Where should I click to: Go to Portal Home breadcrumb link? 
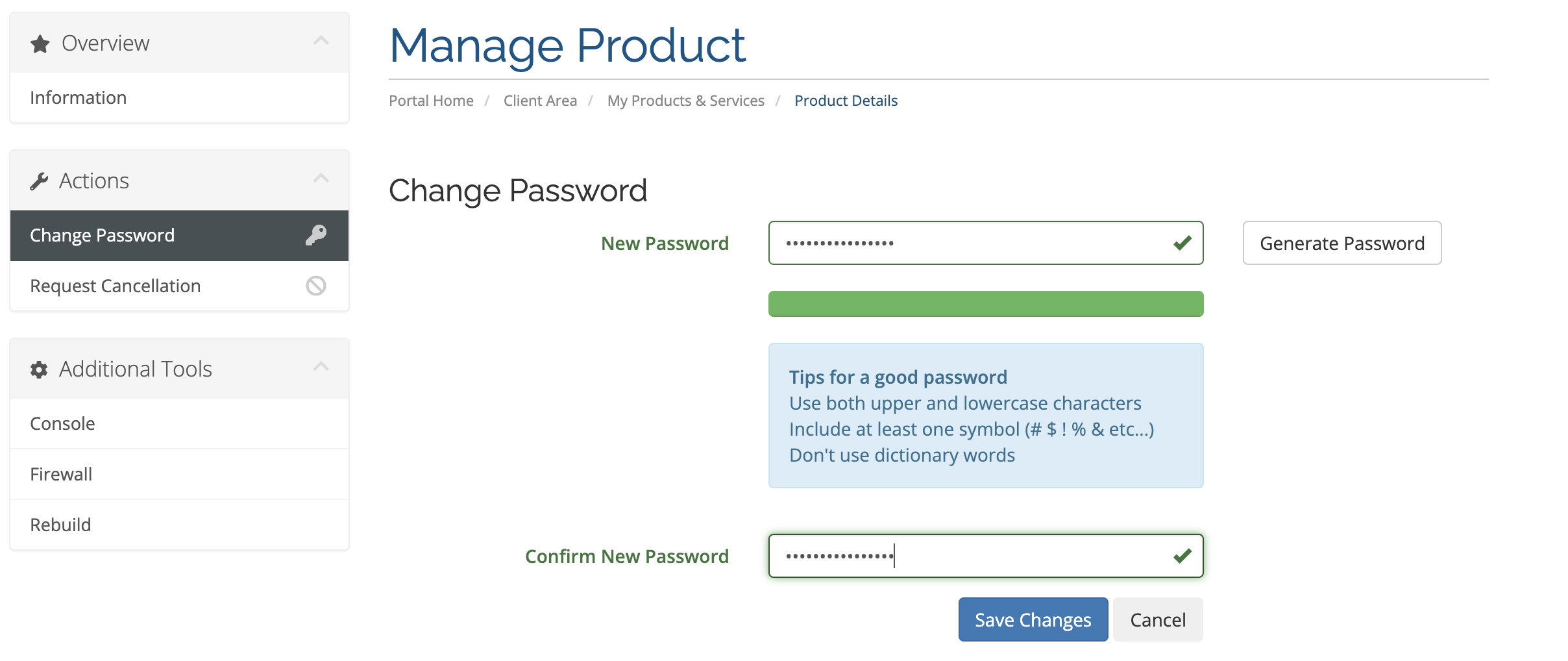(x=431, y=101)
